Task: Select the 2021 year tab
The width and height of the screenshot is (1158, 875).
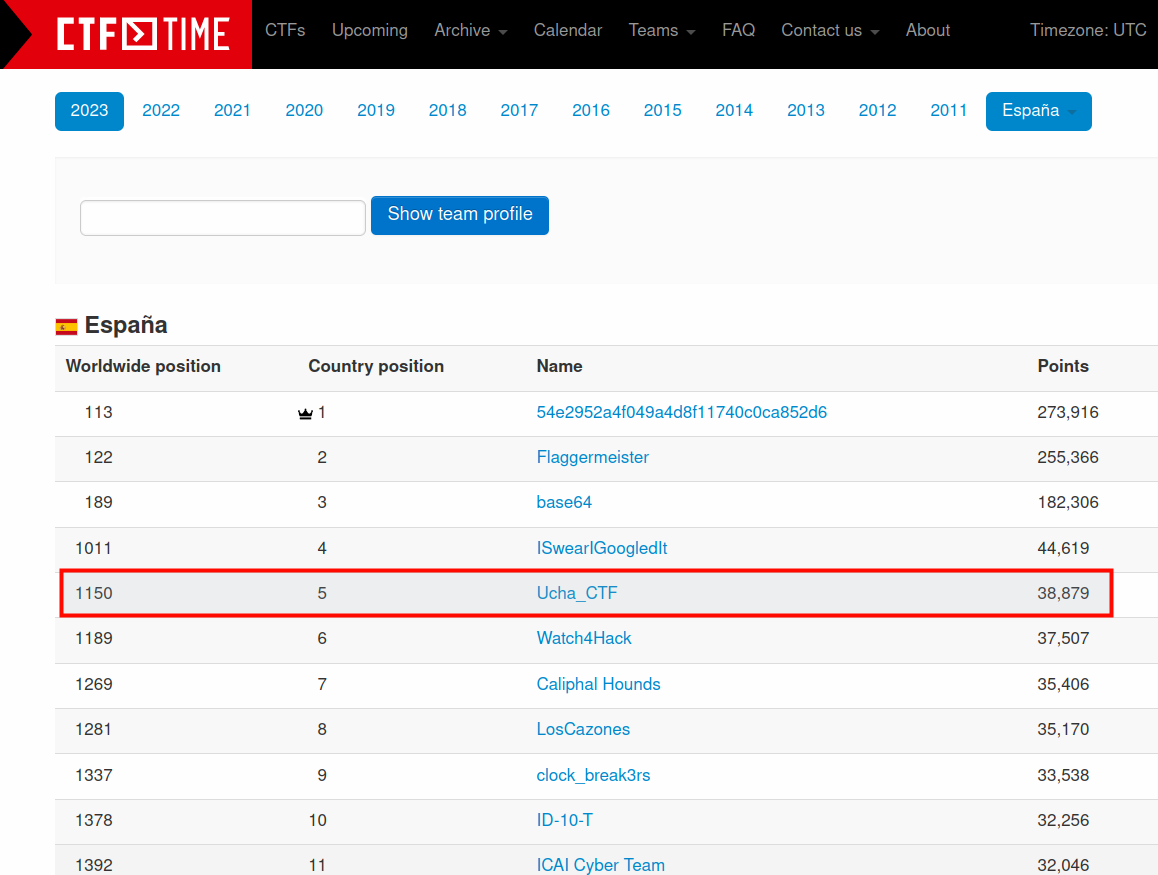Action: pos(233,111)
